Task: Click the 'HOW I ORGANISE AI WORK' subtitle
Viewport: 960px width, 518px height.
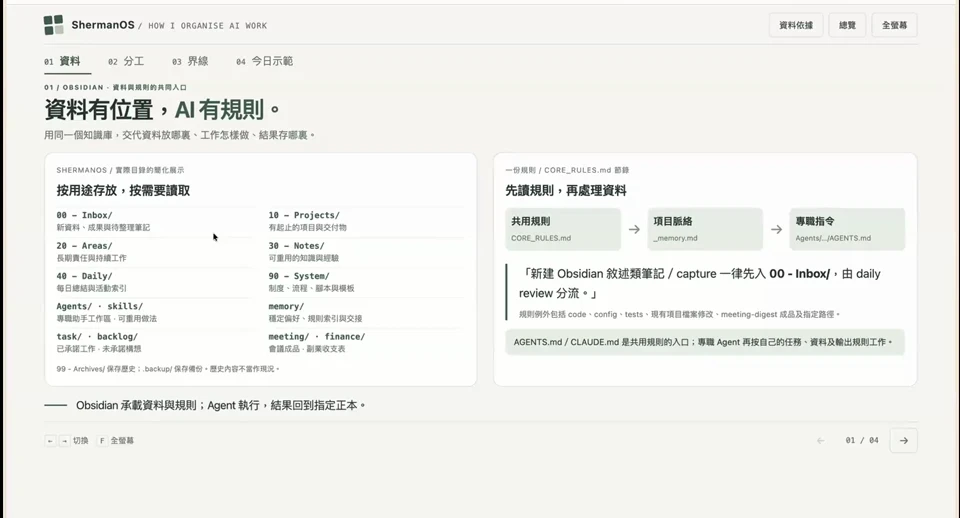Action: pyautogui.click(x=208, y=26)
